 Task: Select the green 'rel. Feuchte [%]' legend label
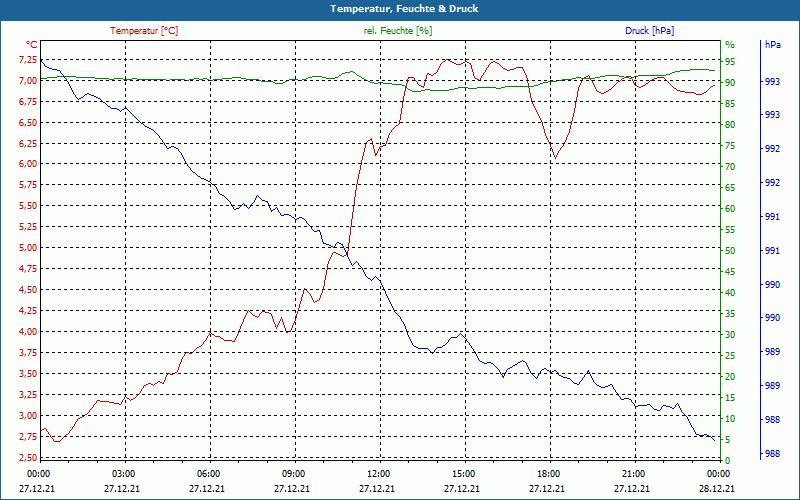point(398,31)
